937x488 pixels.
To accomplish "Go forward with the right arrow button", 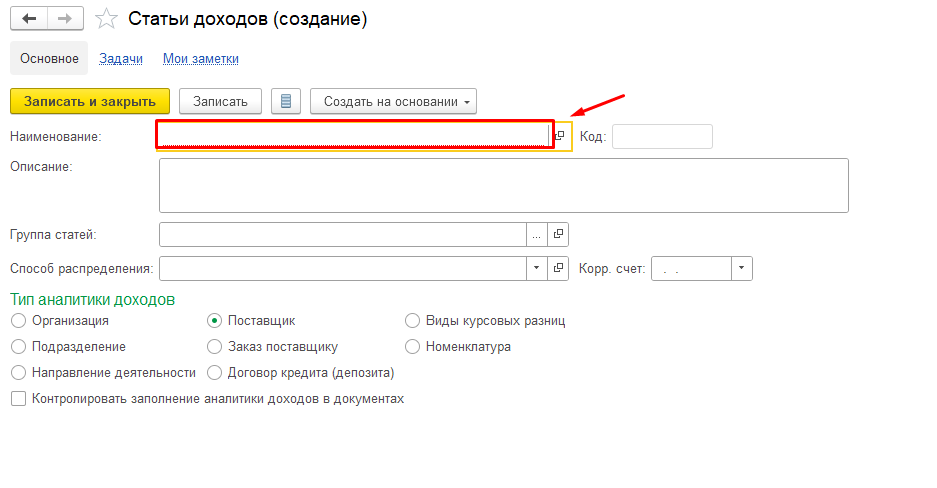I will 65,19.
